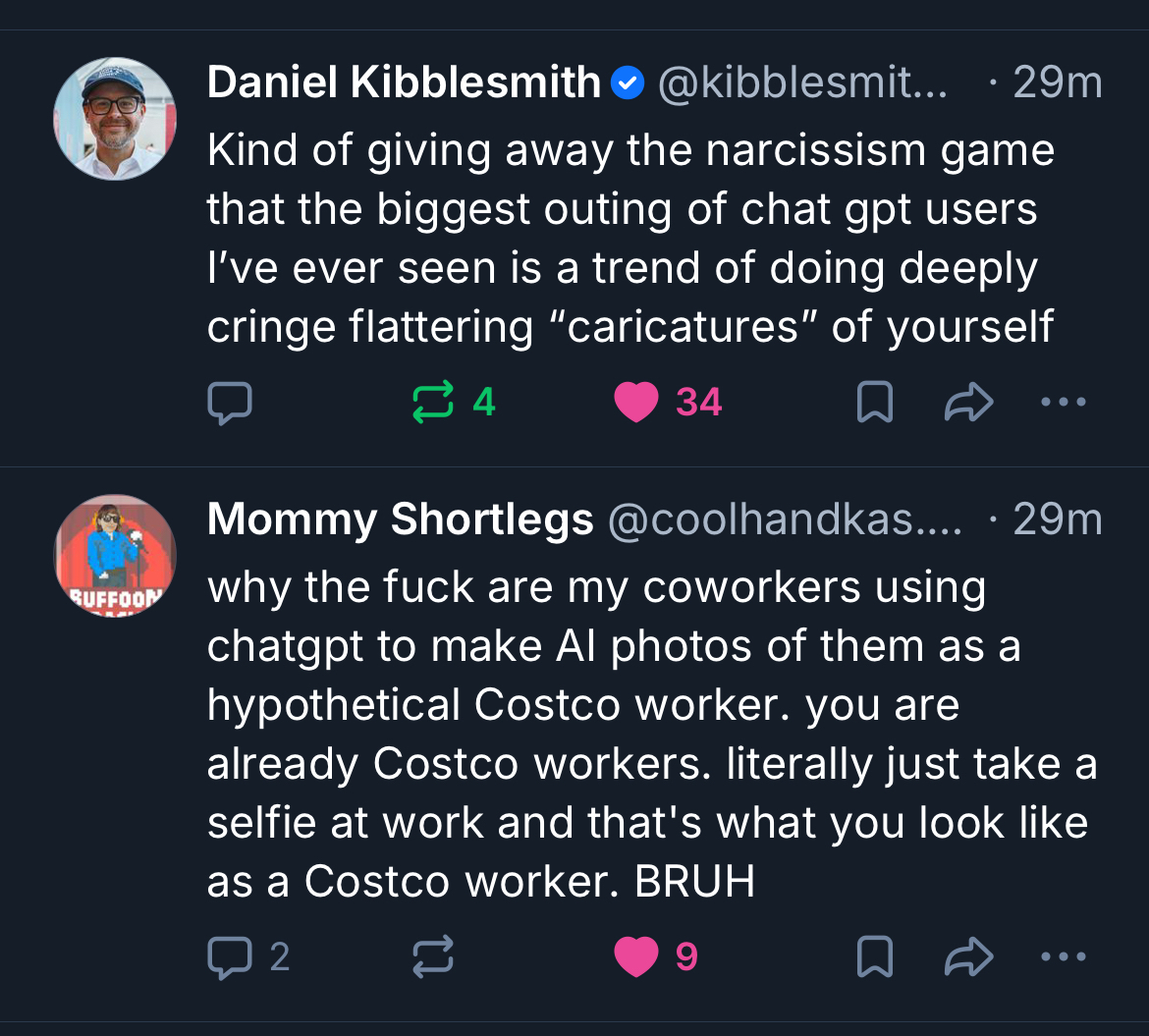Image resolution: width=1149 pixels, height=1036 pixels.
Task: Bookmark Mommy Shortlegs' Costco post
Action: coord(874,956)
